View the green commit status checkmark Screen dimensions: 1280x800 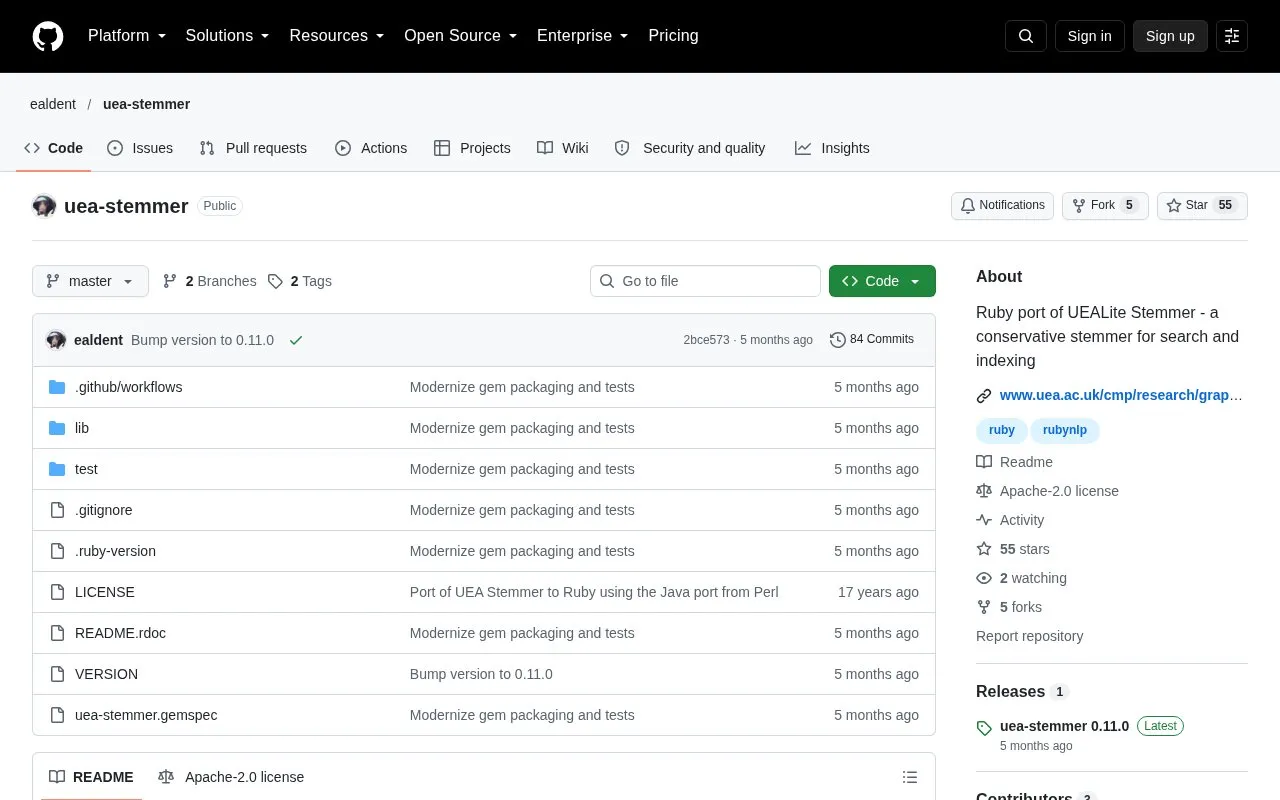[296, 340]
